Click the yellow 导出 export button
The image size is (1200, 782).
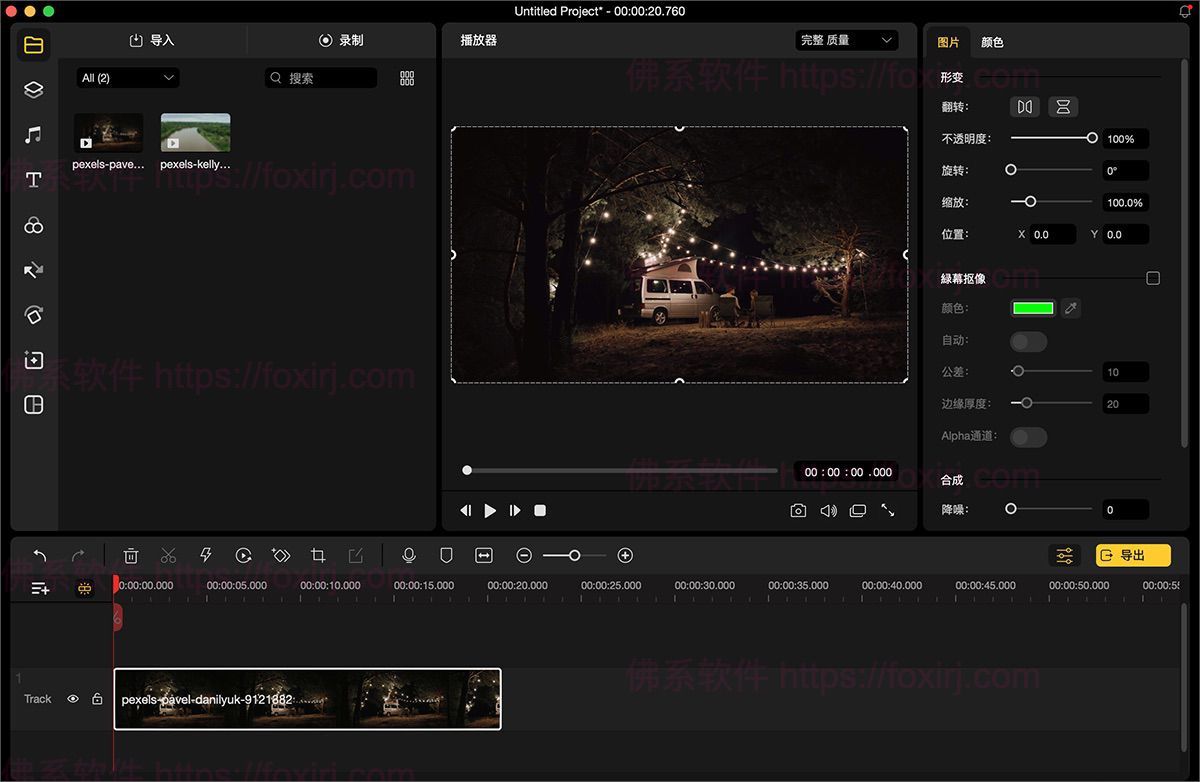click(x=1133, y=555)
